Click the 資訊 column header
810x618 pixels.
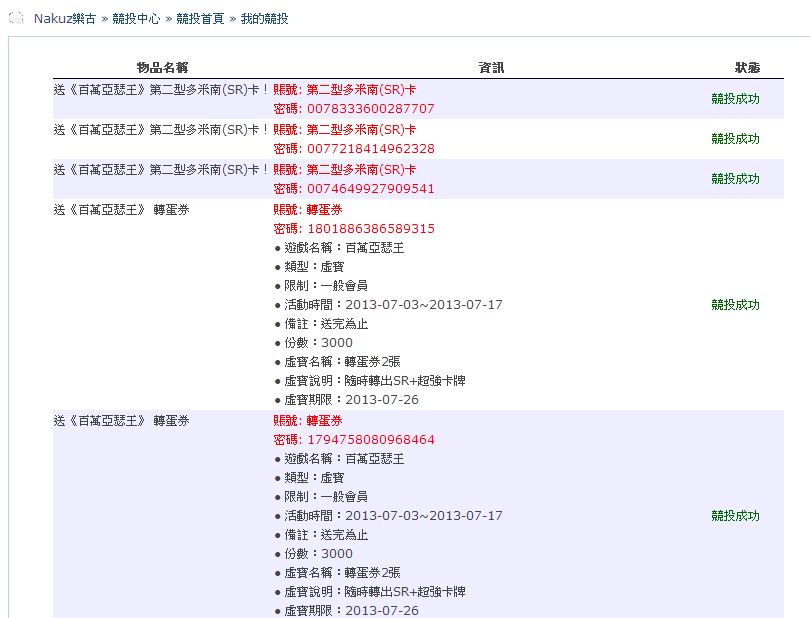click(x=491, y=68)
